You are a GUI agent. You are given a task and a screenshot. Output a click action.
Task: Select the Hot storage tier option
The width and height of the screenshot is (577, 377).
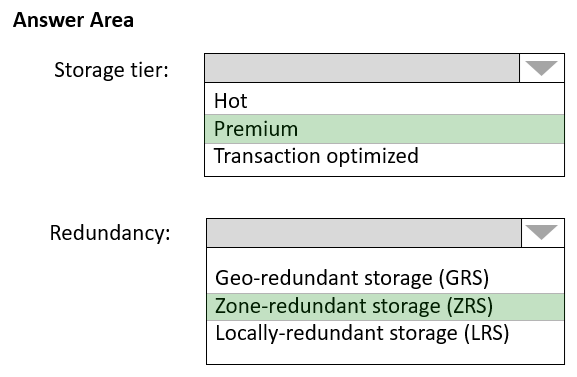tap(385, 100)
